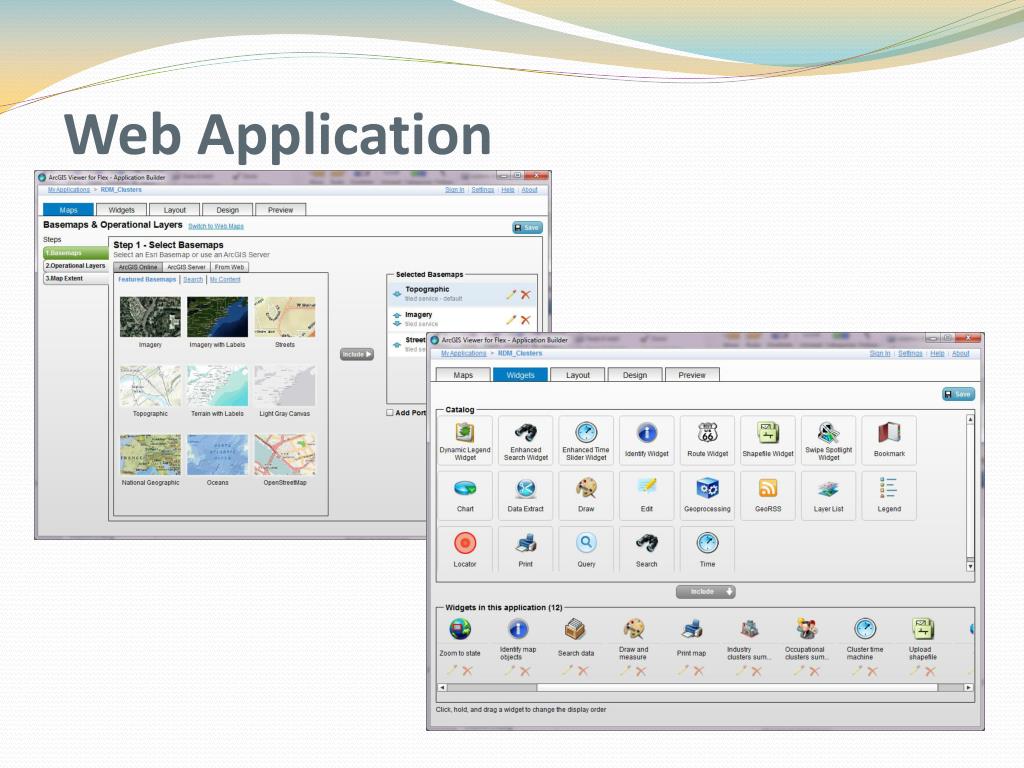
Task: Click Save in the Widgets window
Action: click(x=958, y=394)
